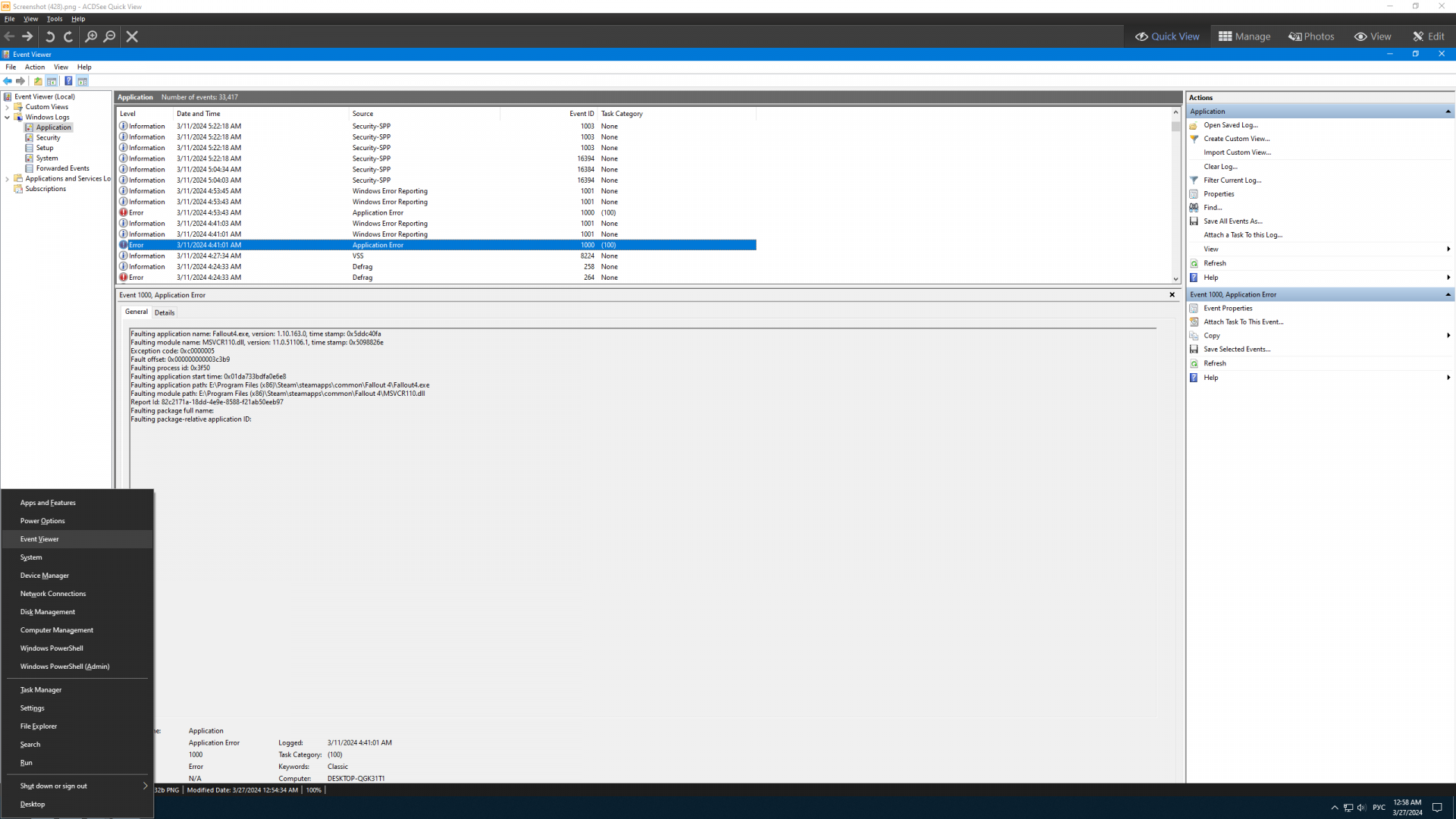
Task: Click Save All Events As action
Action: coord(1232,221)
